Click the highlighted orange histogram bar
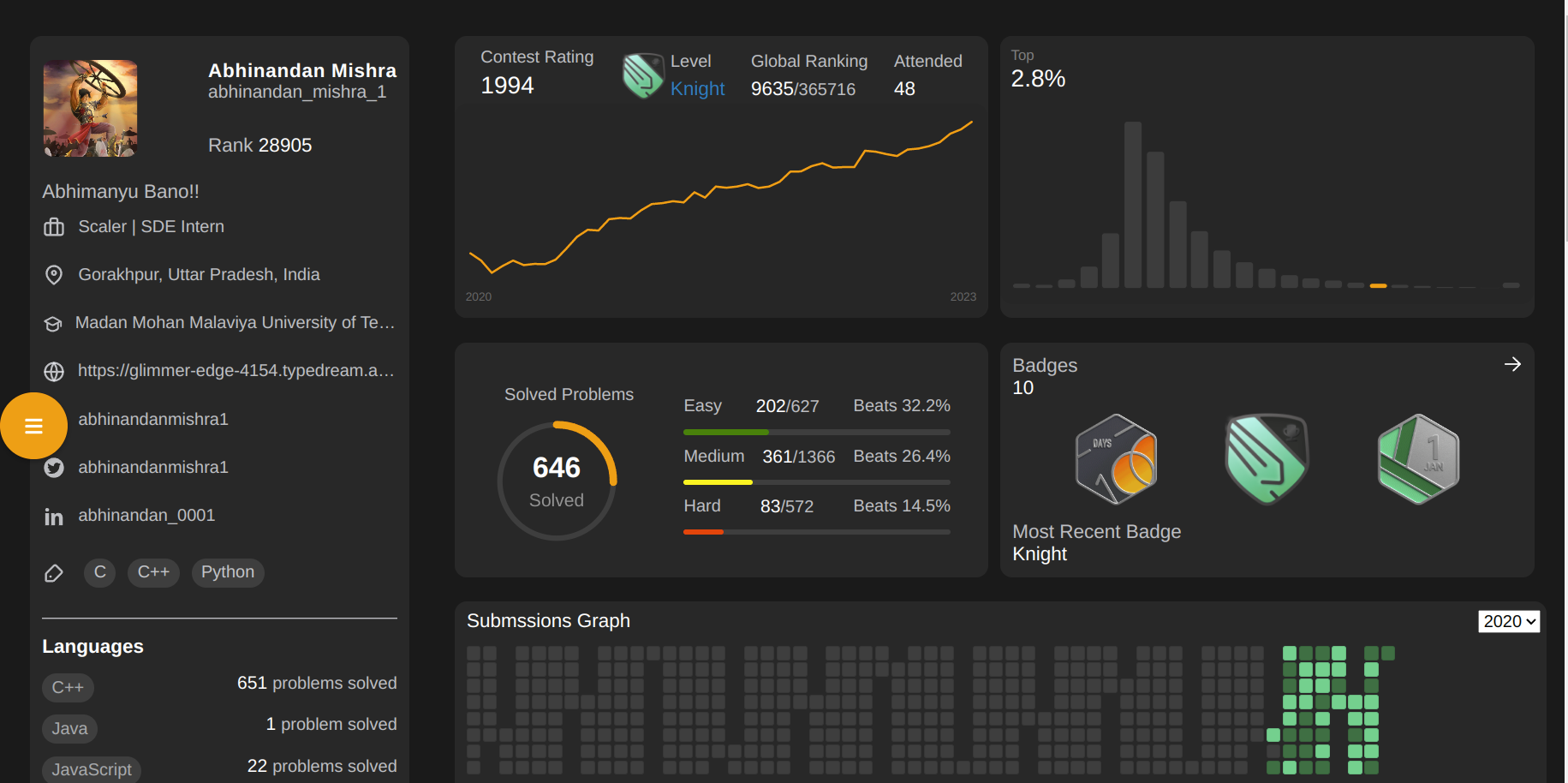This screenshot has width=1568, height=783. point(1378,285)
